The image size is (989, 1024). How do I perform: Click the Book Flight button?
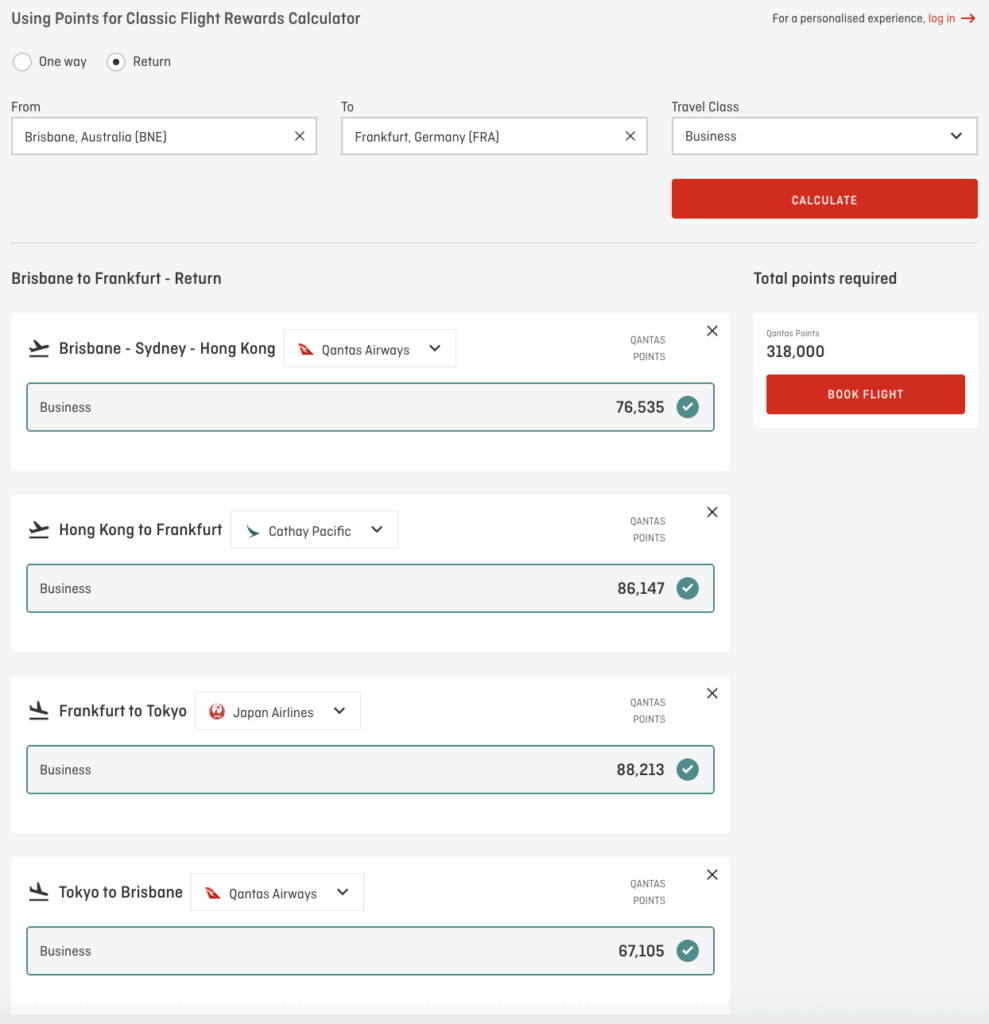click(866, 394)
